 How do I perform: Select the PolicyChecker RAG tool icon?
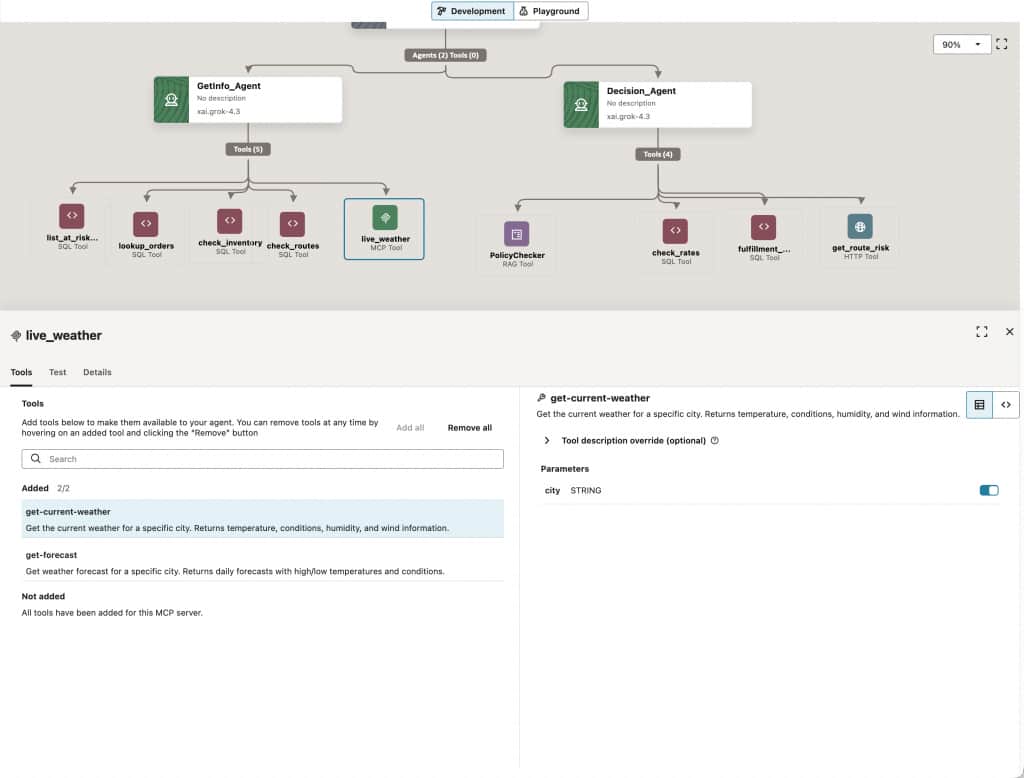coord(517,234)
